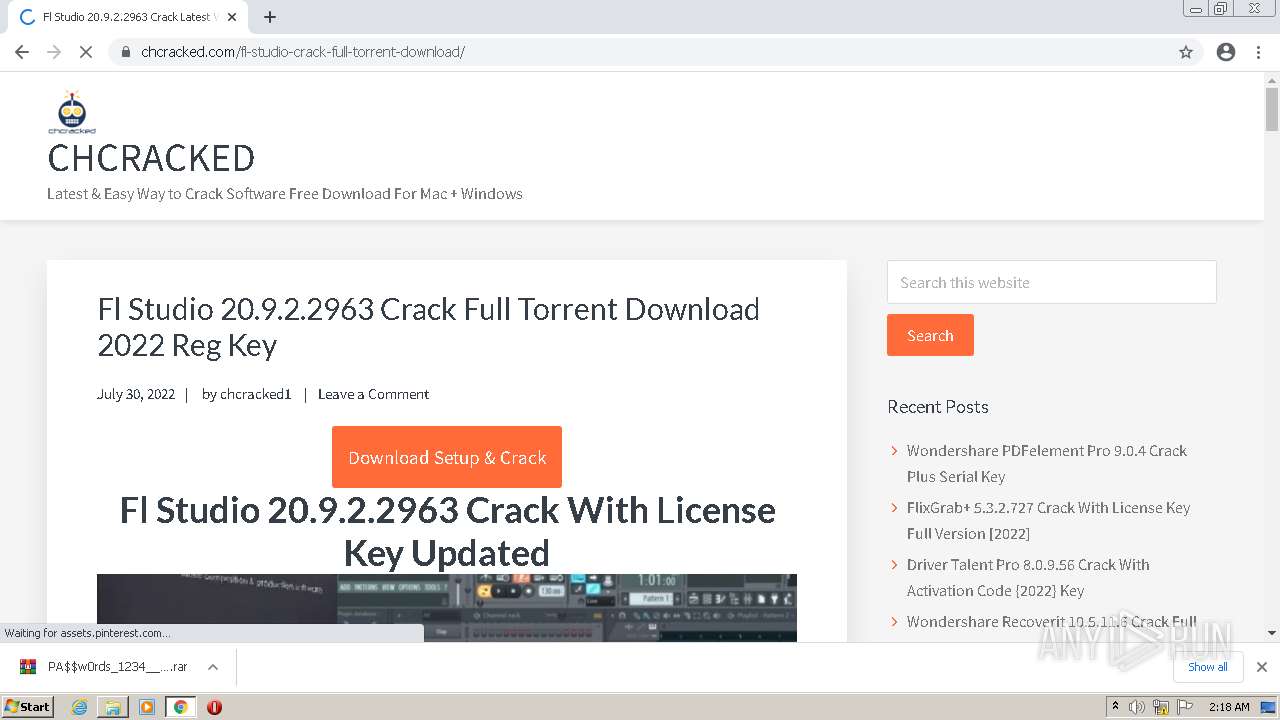
Task: Open the volume speaker icon
Action: click(1137, 707)
